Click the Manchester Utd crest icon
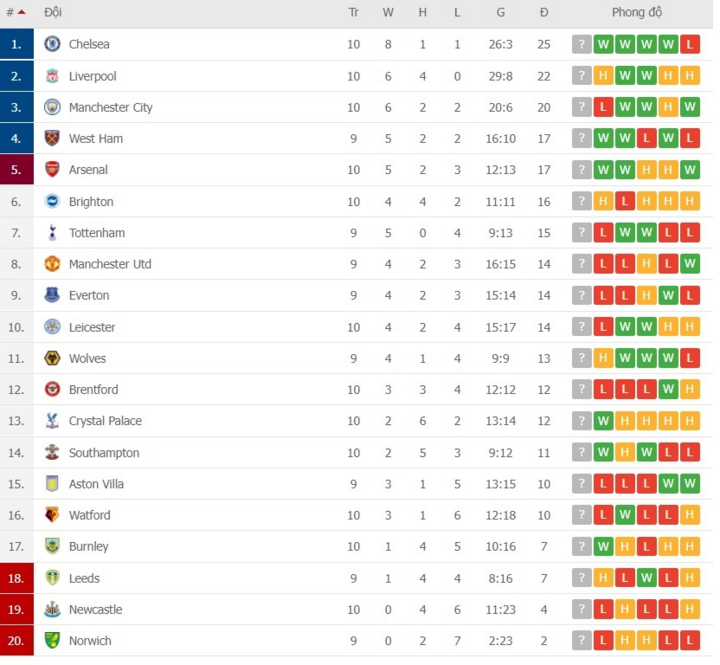Screen dimensions: 720x665 click(x=52, y=264)
